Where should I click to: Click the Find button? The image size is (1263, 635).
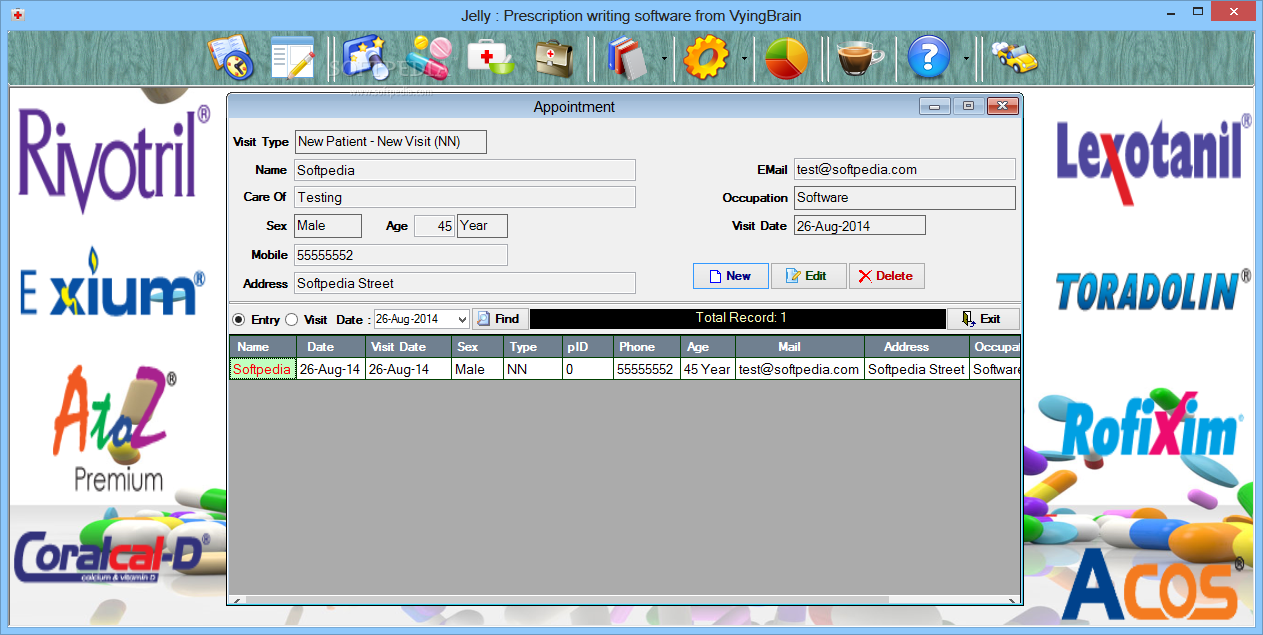[500, 319]
